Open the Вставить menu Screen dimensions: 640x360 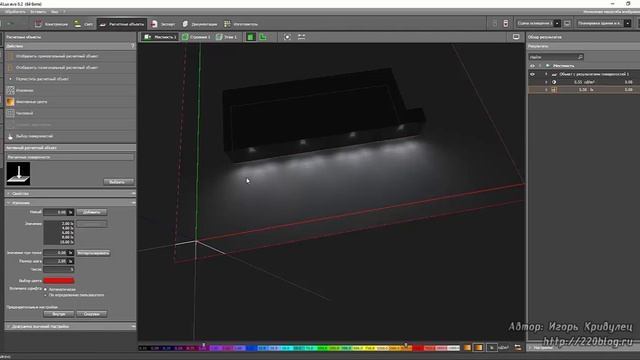(38, 12)
